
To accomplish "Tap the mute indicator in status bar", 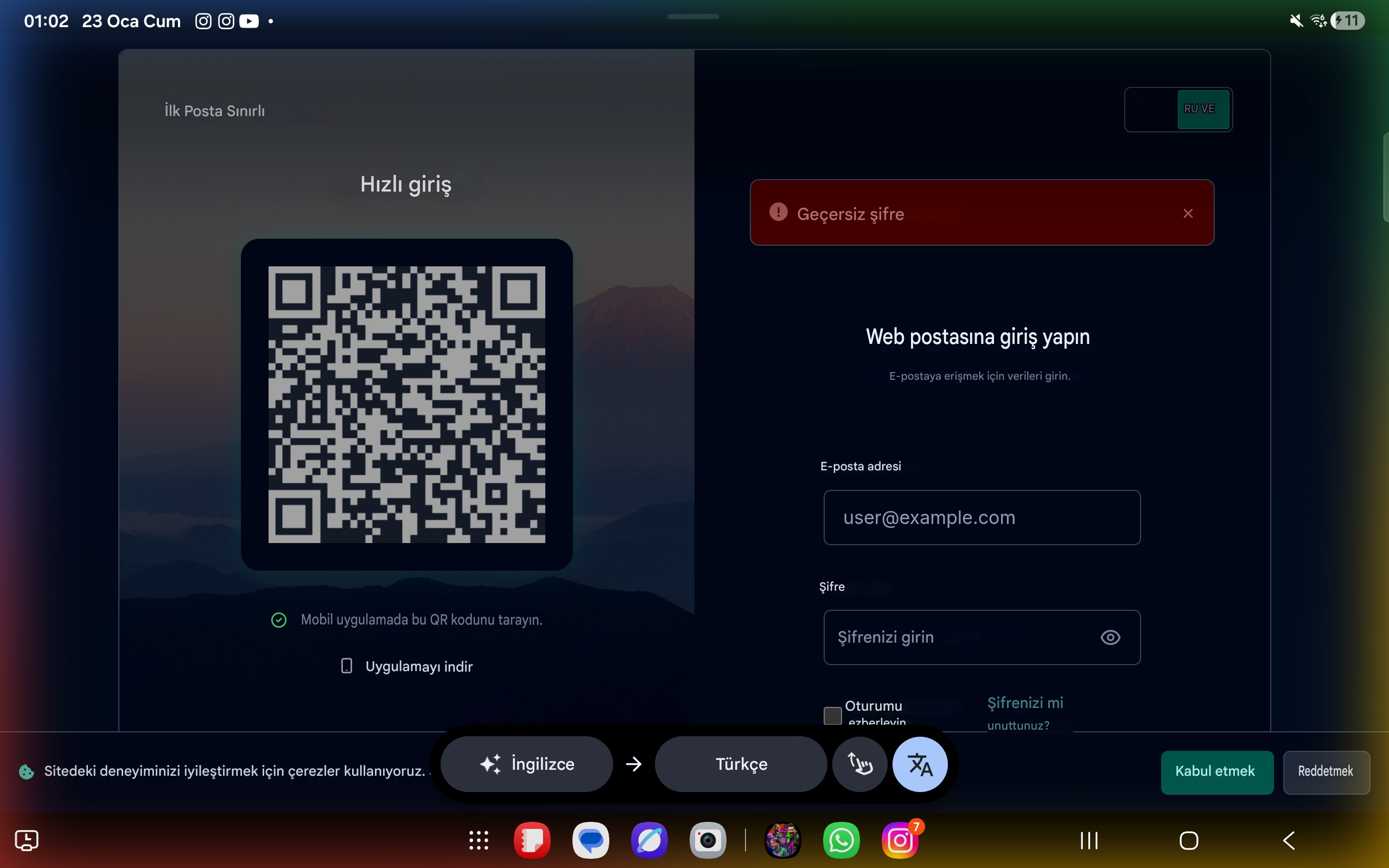I will click(x=1296, y=21).
